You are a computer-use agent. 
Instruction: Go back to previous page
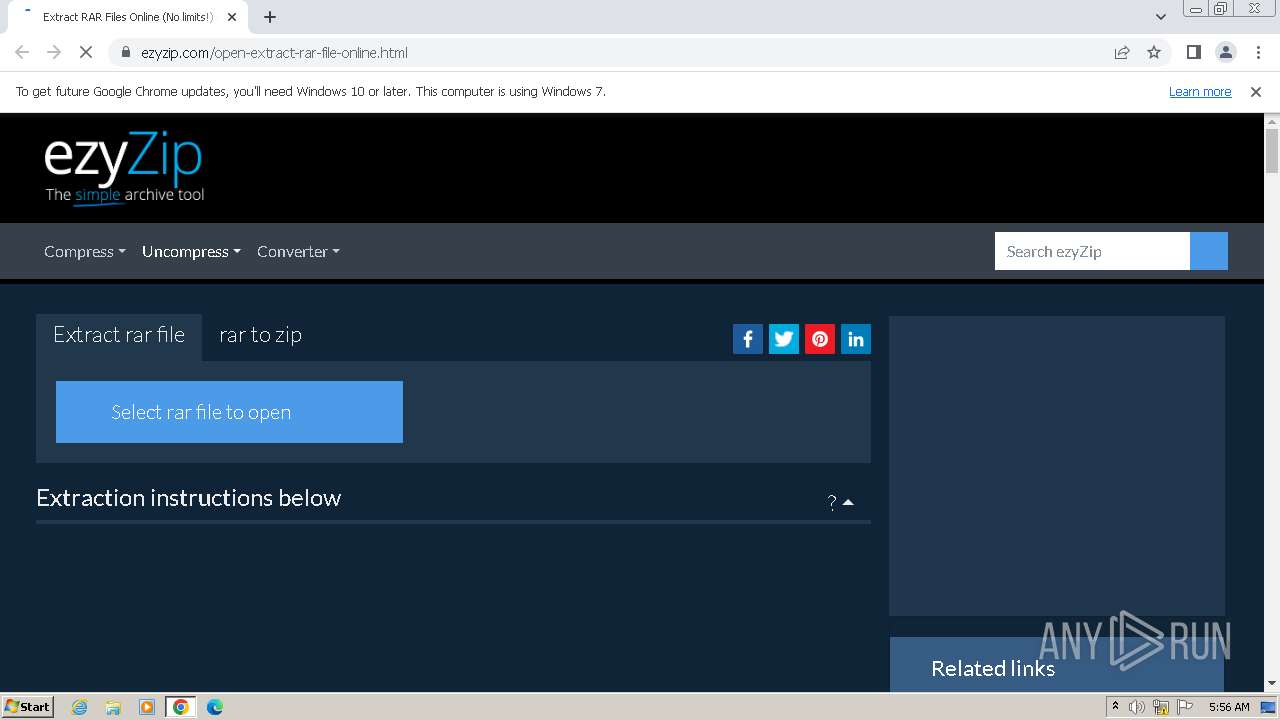pos(22,52)
